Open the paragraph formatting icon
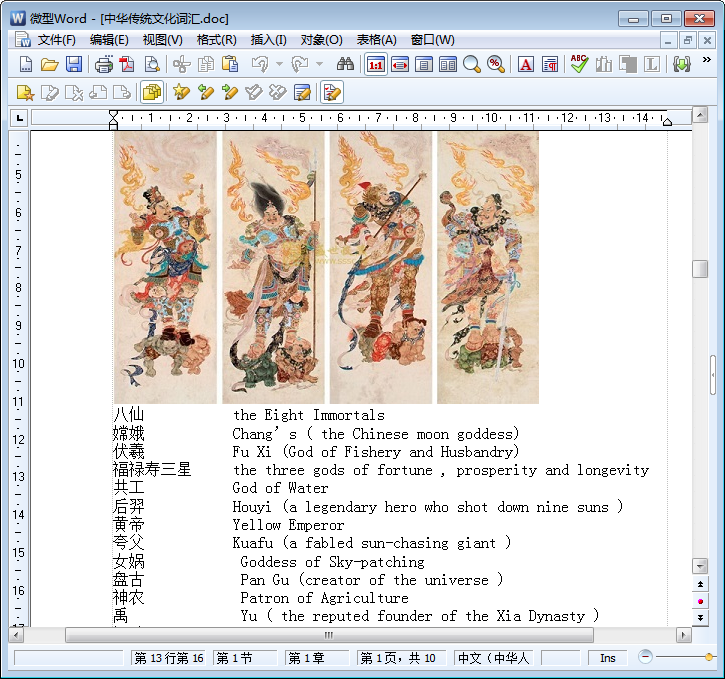The height and width of the screenshot is (679, 725). point(550,64)
